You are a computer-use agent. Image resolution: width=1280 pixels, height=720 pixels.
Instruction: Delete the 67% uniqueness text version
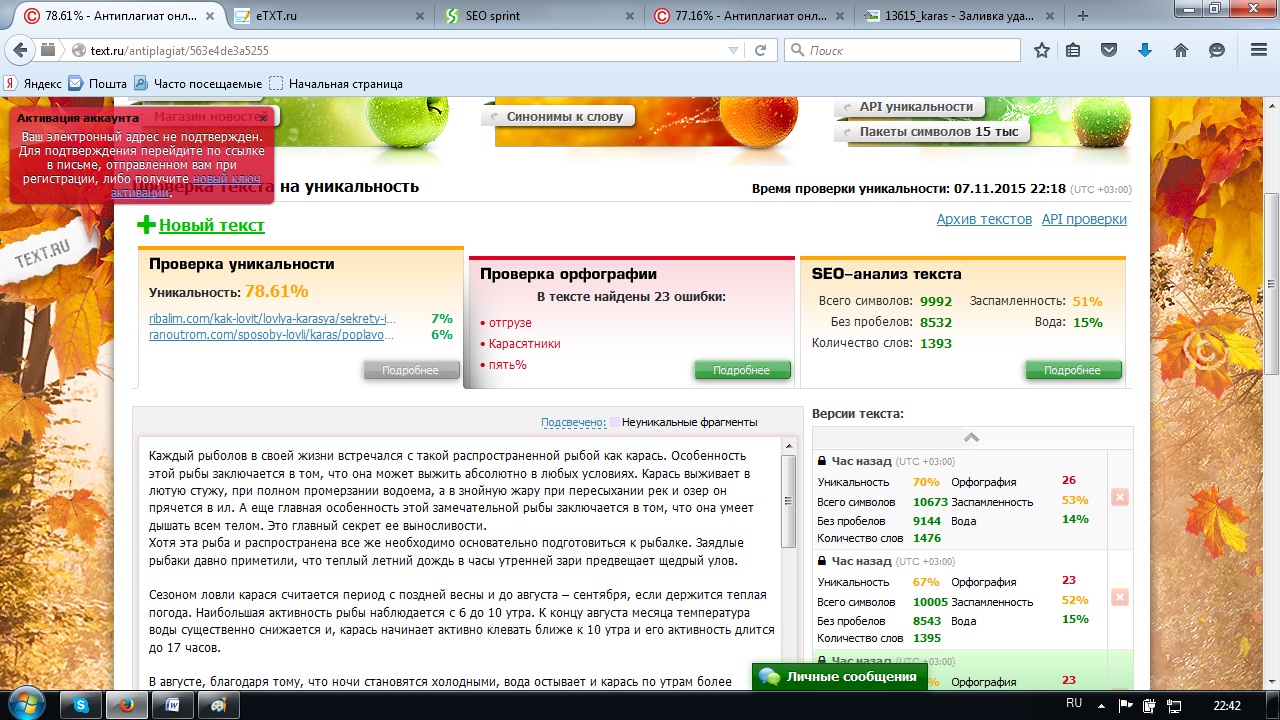(1119, 597)
